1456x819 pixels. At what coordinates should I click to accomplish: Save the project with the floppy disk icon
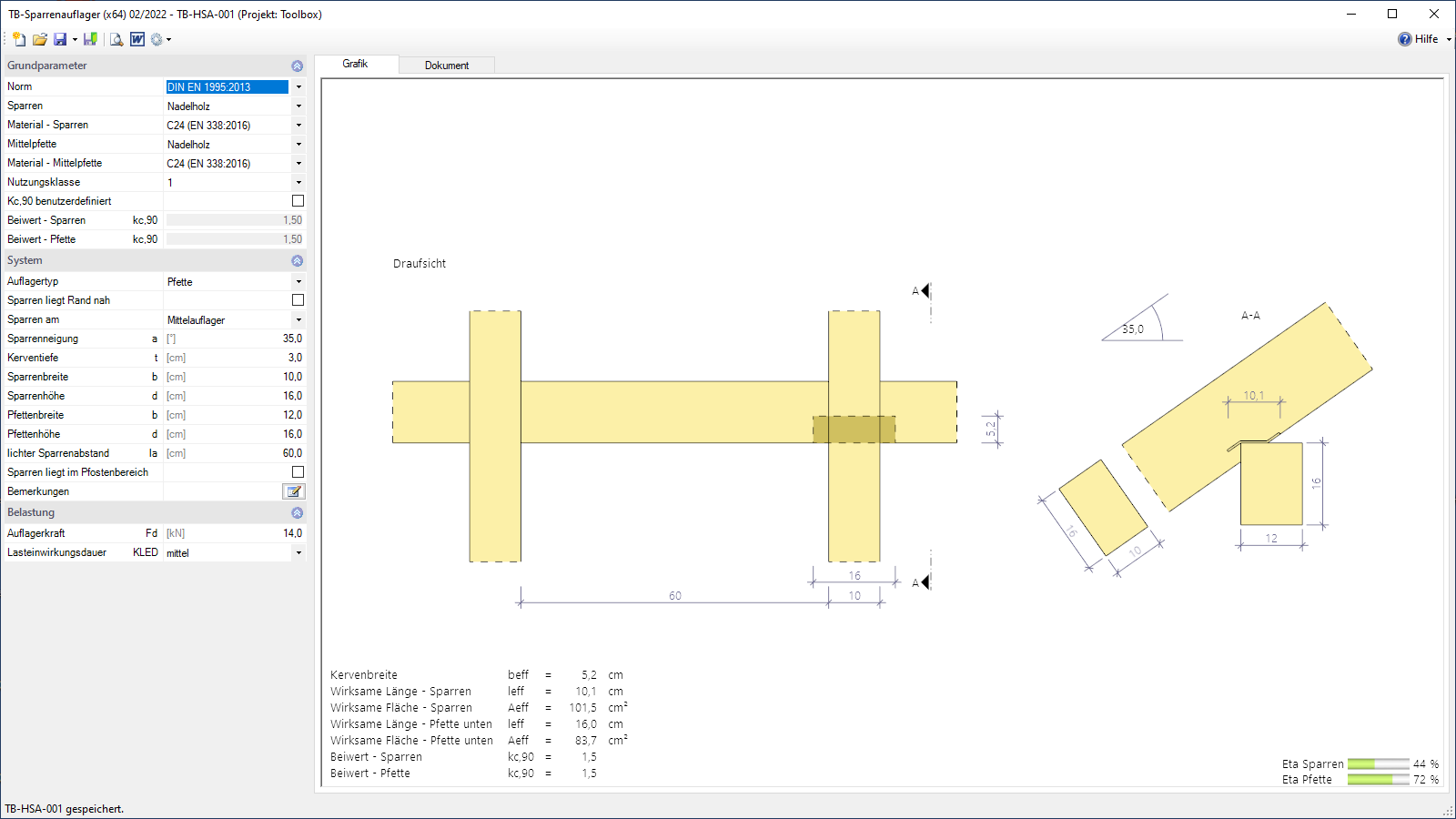pyautogui.click(x=60, y=39)
